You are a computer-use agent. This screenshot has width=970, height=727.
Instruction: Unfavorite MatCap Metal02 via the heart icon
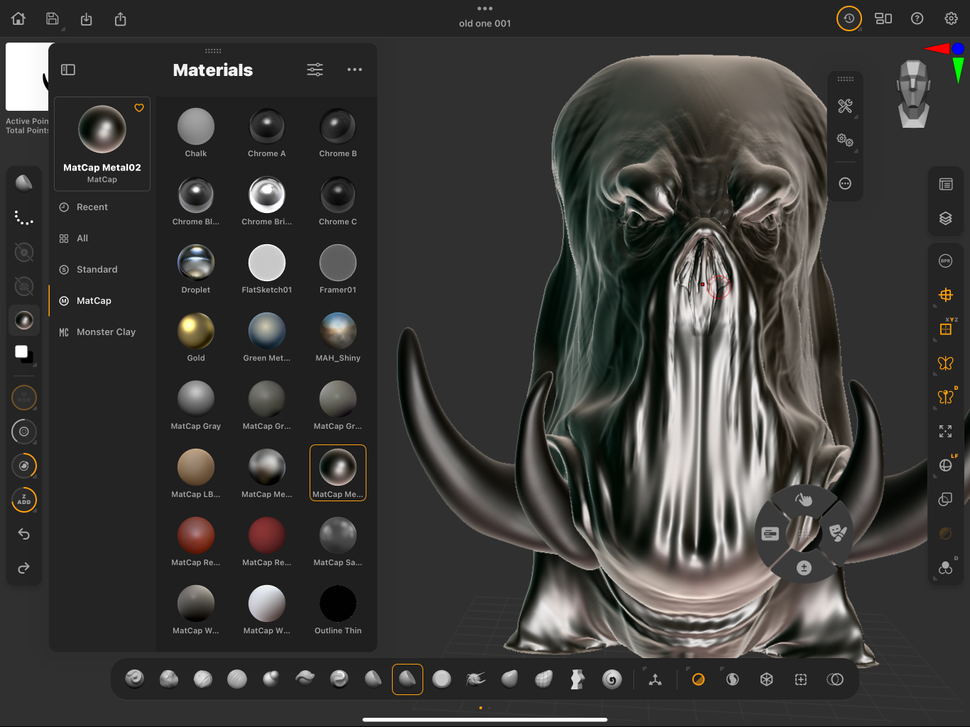[x=139, y=107]
